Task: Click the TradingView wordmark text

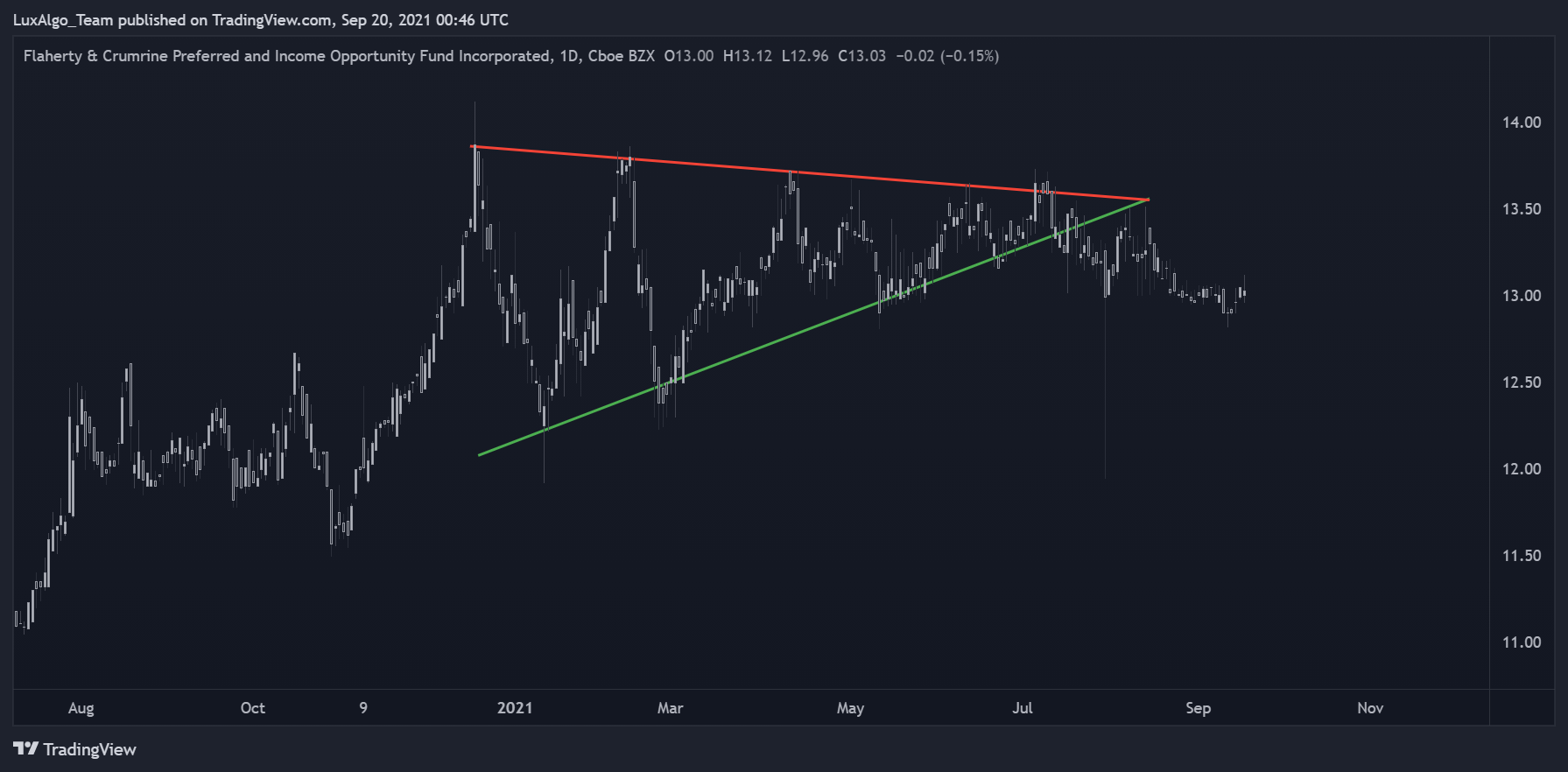Action: pos(89,749)
